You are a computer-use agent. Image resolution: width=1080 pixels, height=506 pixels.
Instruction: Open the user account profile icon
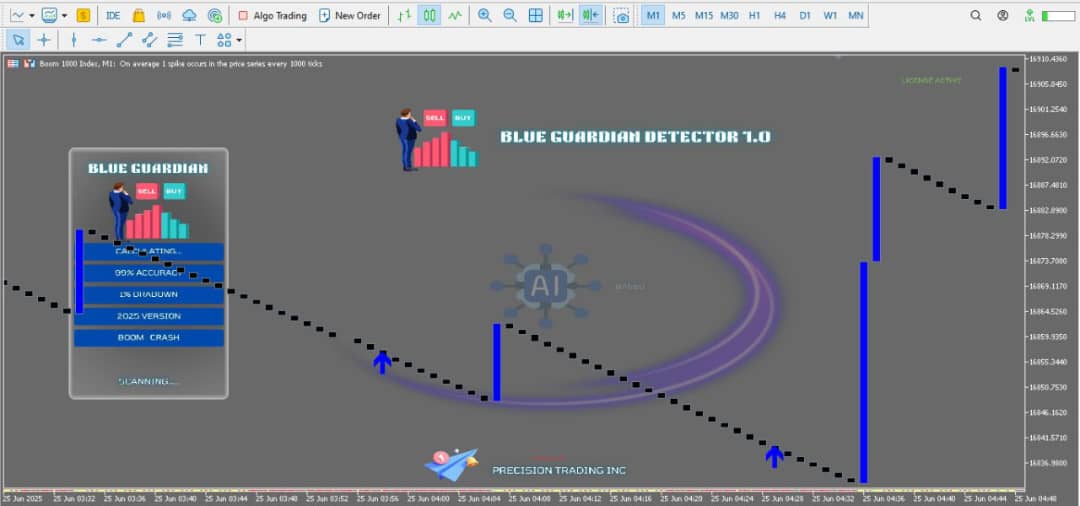tap(1003, 15)
